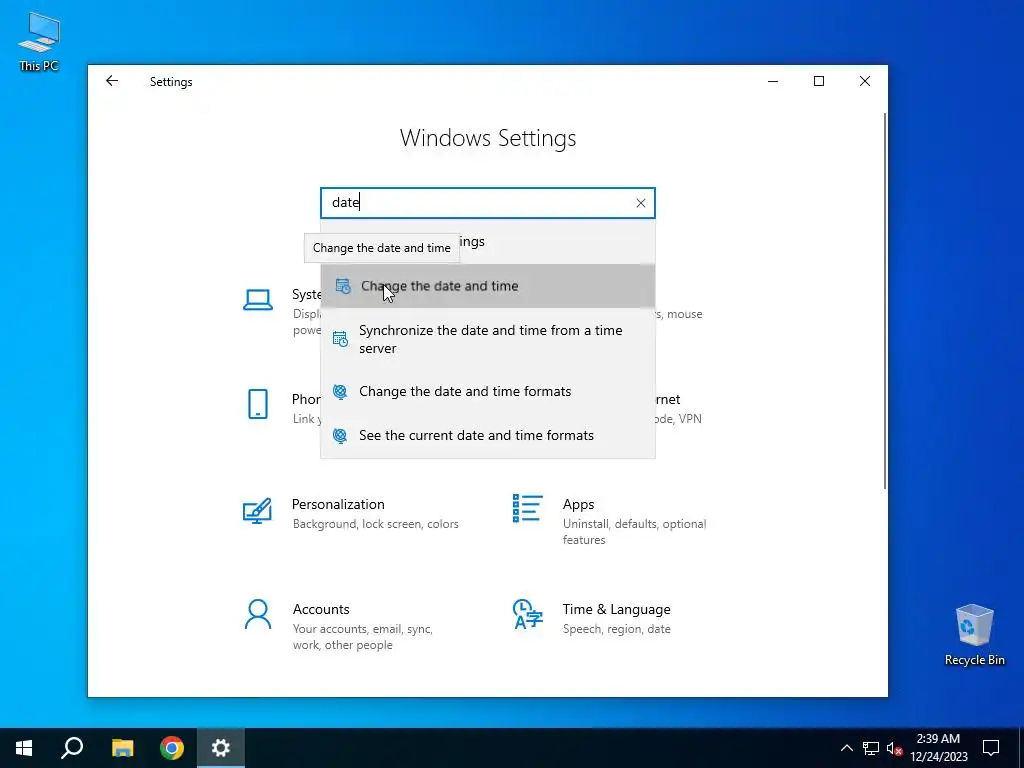
Task: Open System settings laptop icon
Action: (258, 300)
